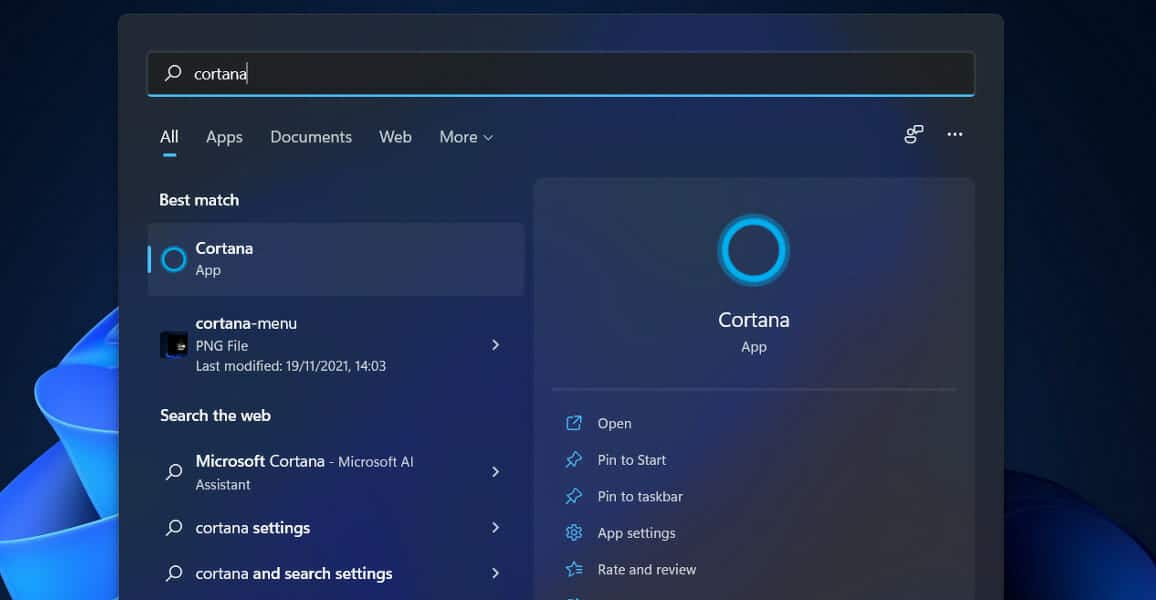Click the account profile icon near top right
This screenshot has width=1156, height=600.
913,134
